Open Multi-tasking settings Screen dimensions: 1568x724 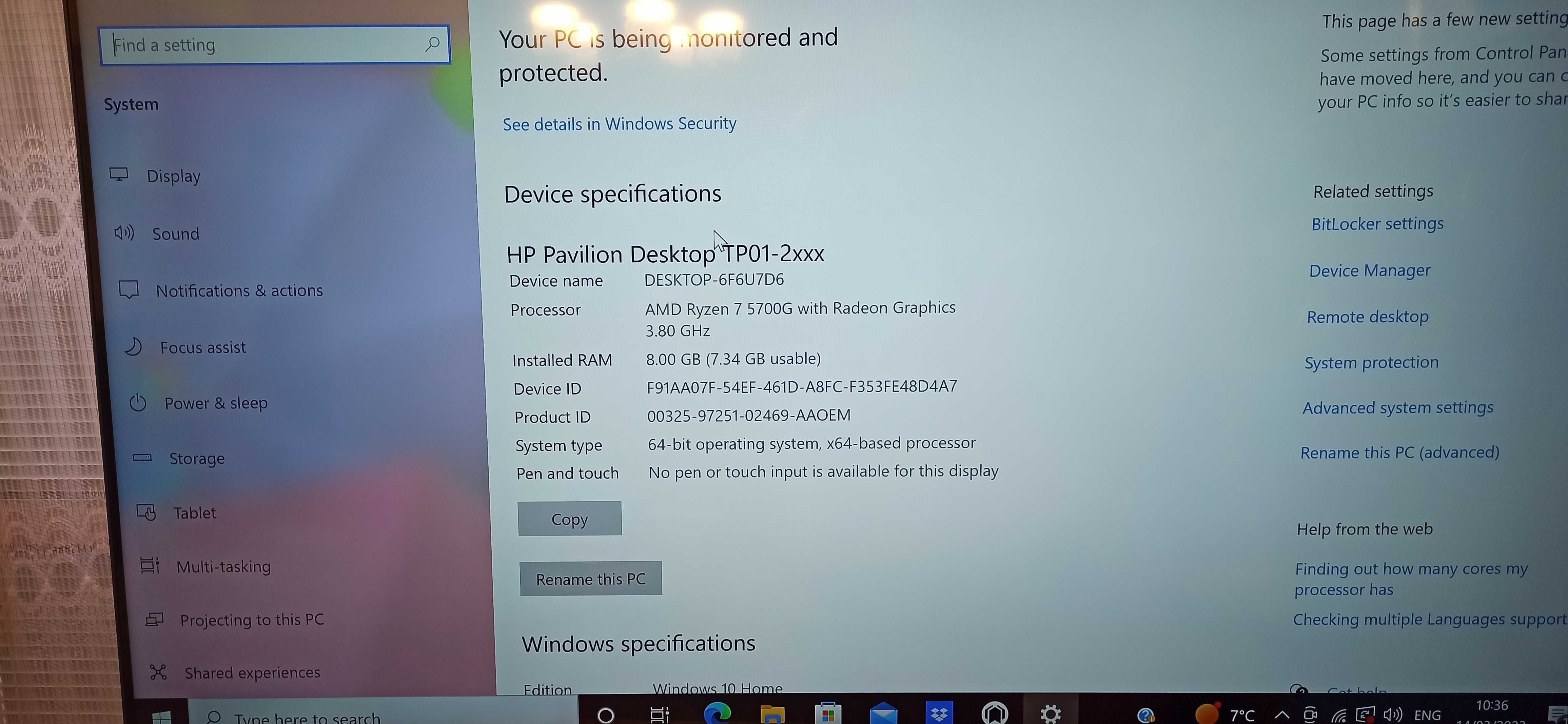(x=223, y=566)
